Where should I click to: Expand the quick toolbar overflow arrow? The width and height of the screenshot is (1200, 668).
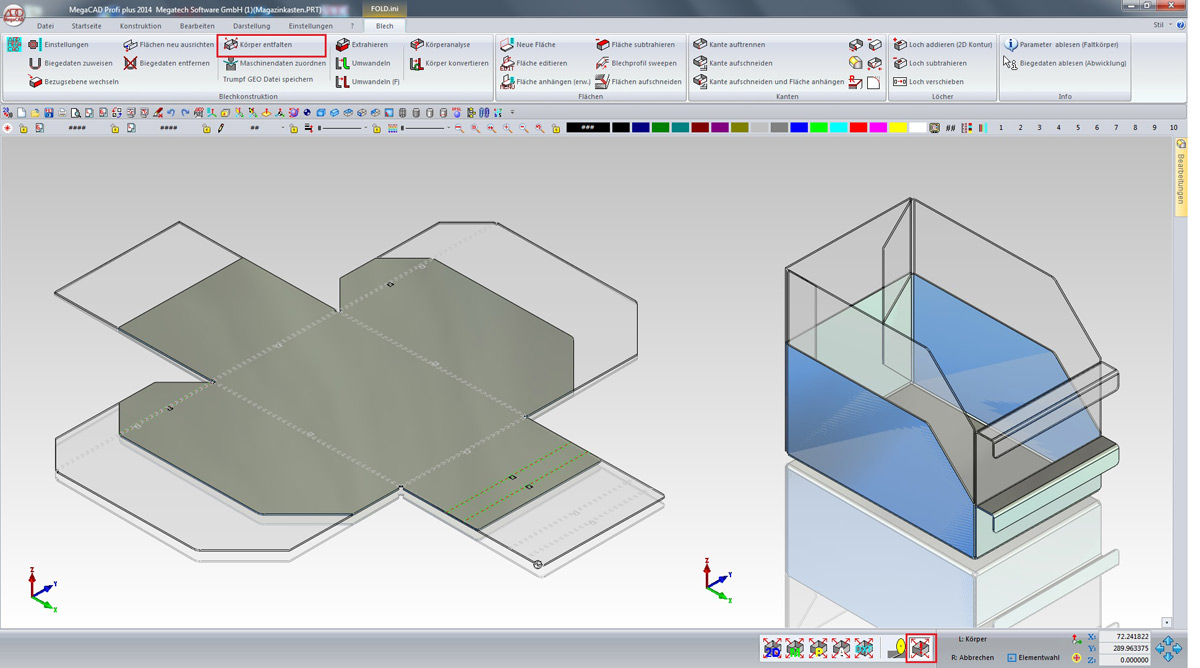click(x=512, y=113)
